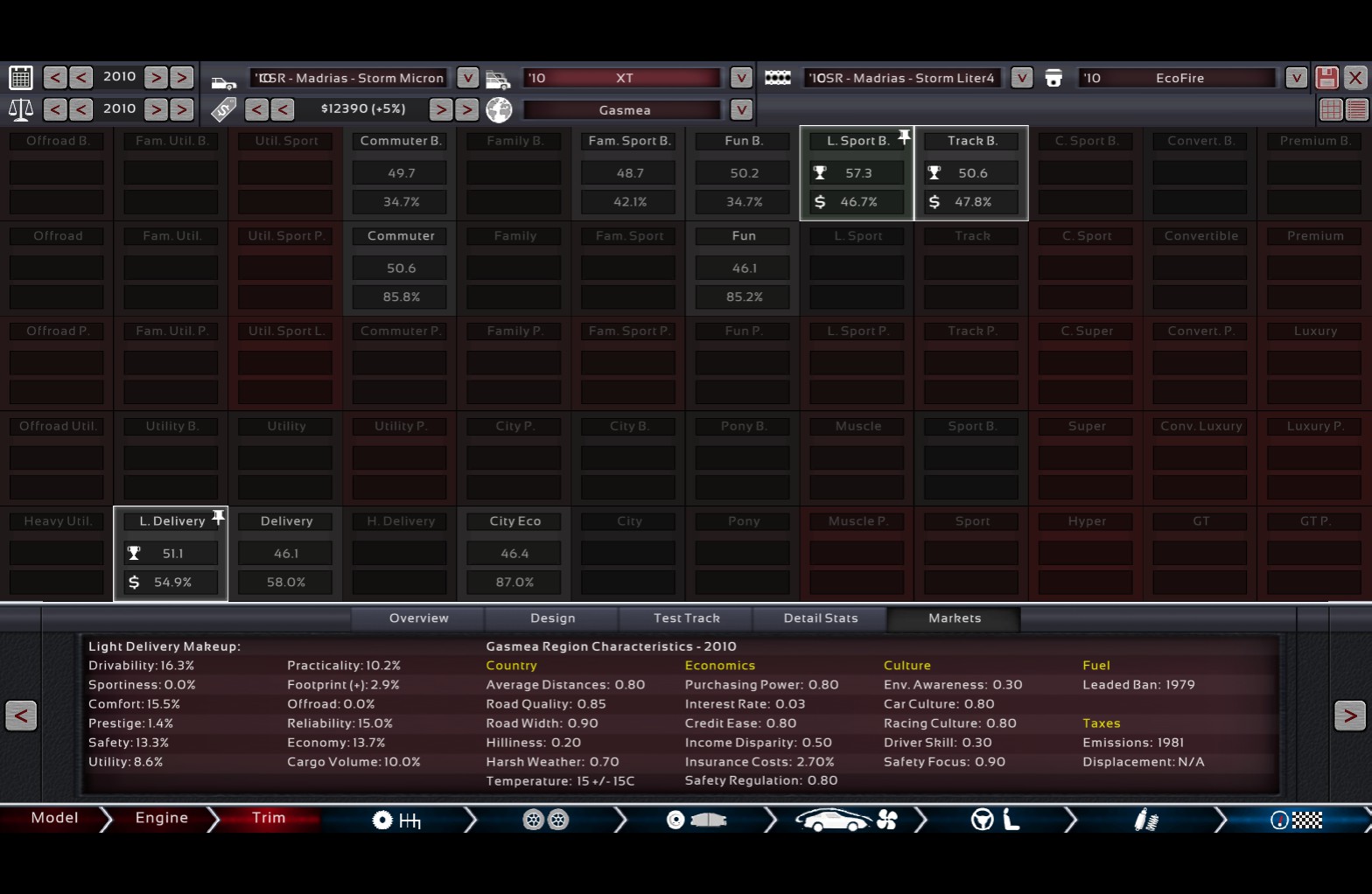Click the Leaded Ban: 1979 text
The image size is (1372, 894).
pos(1138,685)
